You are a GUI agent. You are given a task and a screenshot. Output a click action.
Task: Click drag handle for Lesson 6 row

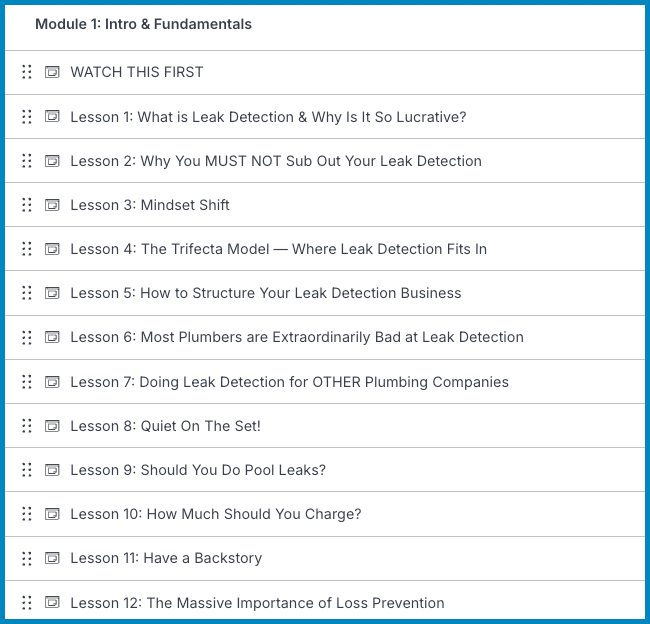click(27, 337)
